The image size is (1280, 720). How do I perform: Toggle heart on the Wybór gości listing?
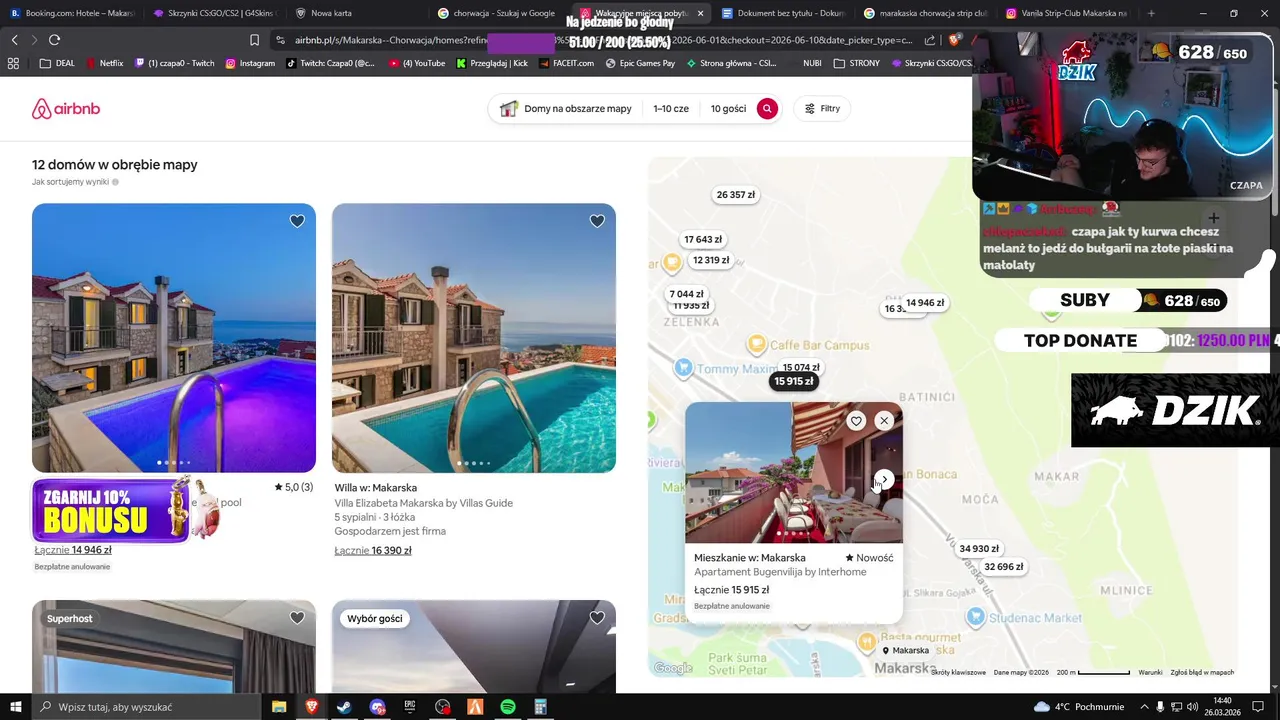tap(597, 618)
